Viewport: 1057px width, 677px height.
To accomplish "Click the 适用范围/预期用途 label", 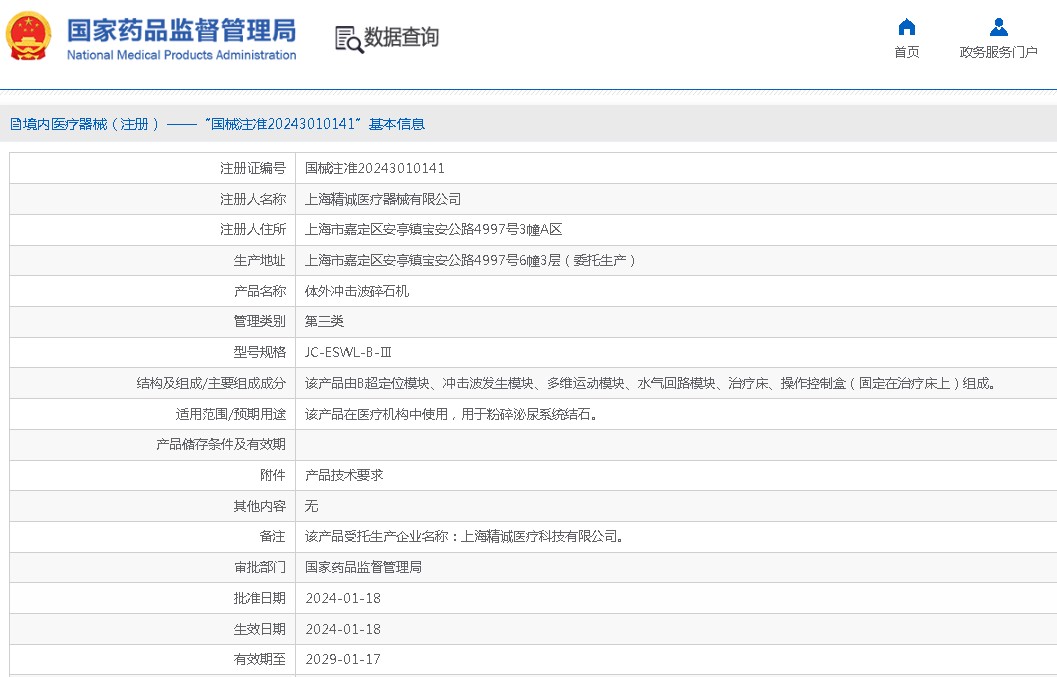I will (x=231, y=414).
